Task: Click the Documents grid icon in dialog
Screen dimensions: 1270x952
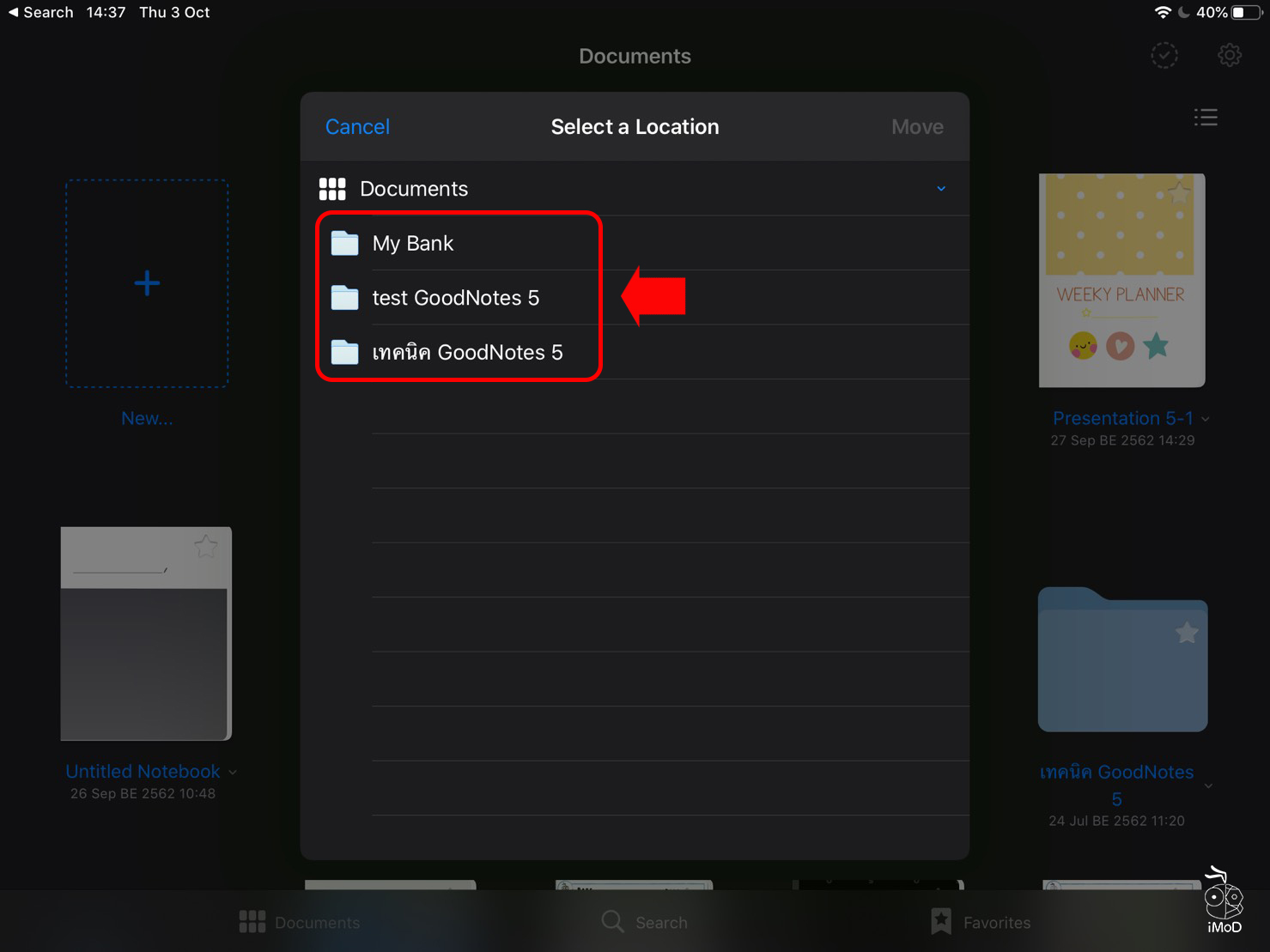Action: click(332, 189)
